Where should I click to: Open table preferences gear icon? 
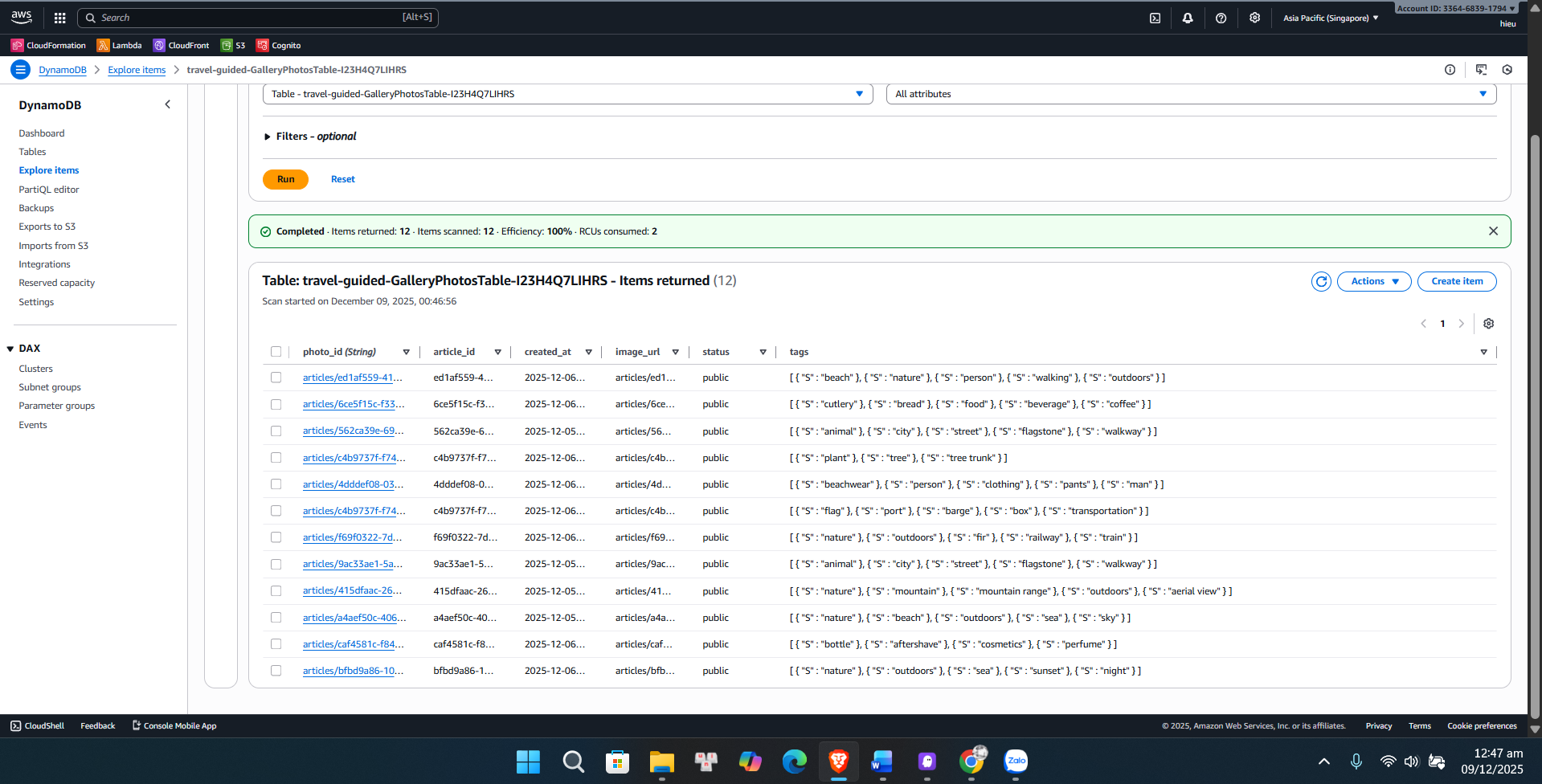click(x=1488, y=324)
